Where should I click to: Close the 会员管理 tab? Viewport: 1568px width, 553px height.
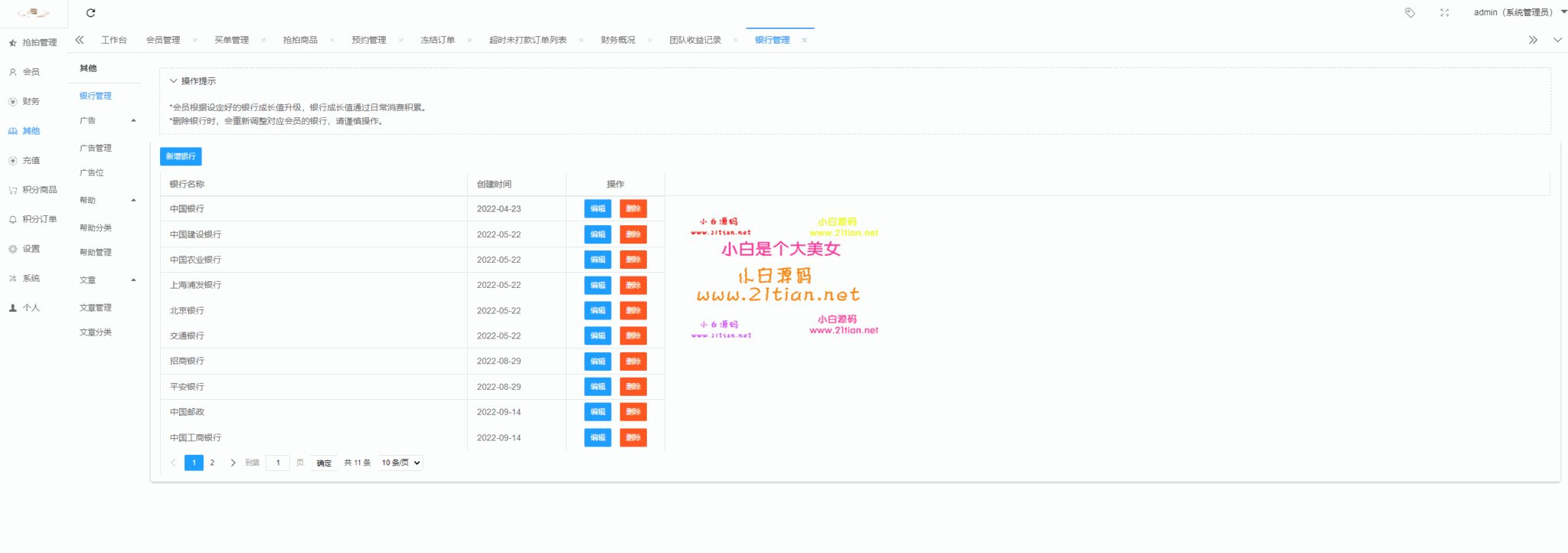click(195, 40)
